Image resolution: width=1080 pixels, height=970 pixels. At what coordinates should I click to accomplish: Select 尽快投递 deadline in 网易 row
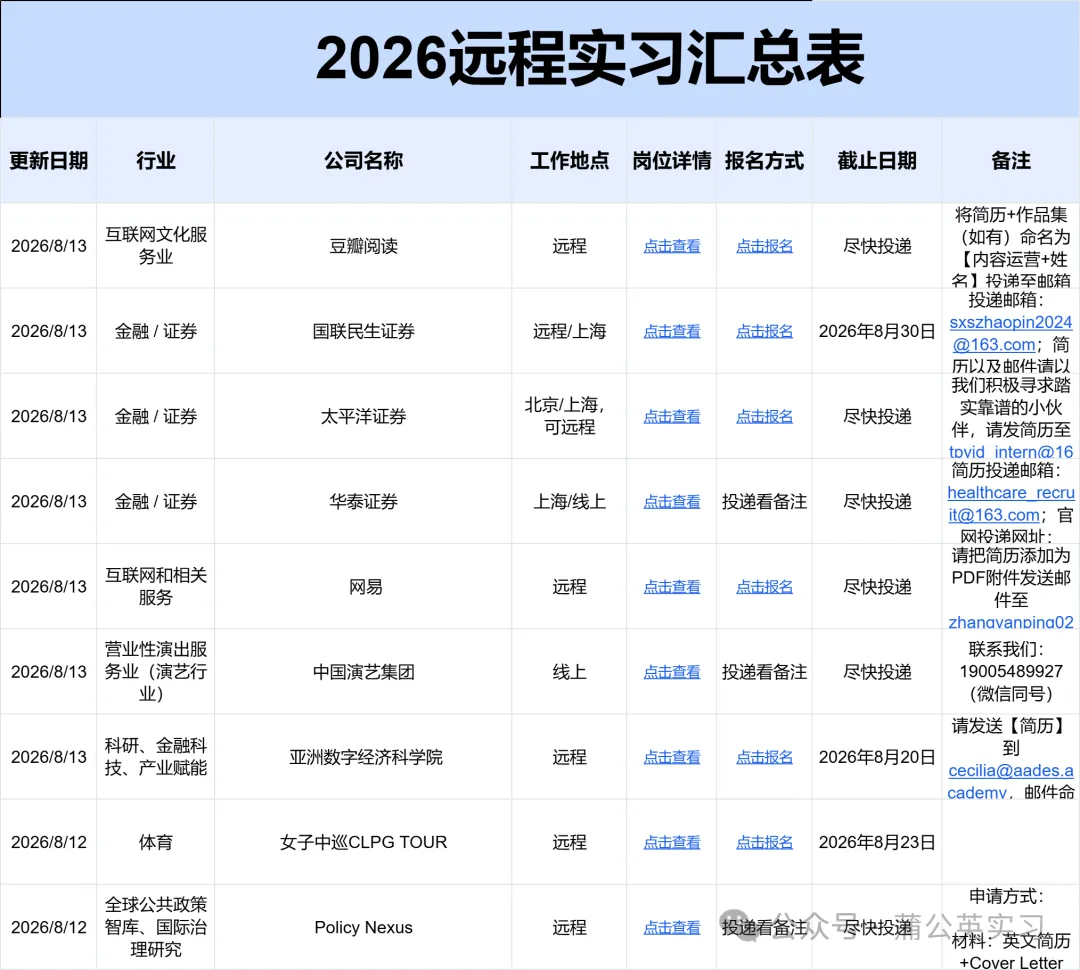pyautogui.click(x=877, y=587)
